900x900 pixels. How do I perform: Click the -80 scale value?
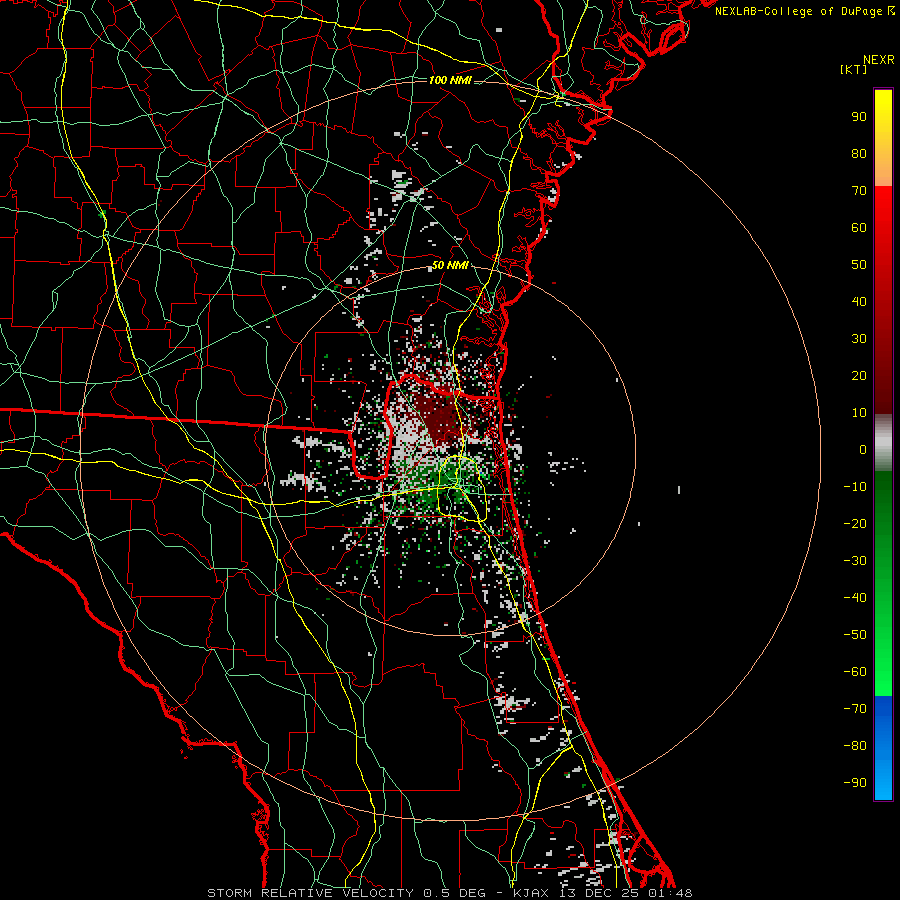point(855,746)
